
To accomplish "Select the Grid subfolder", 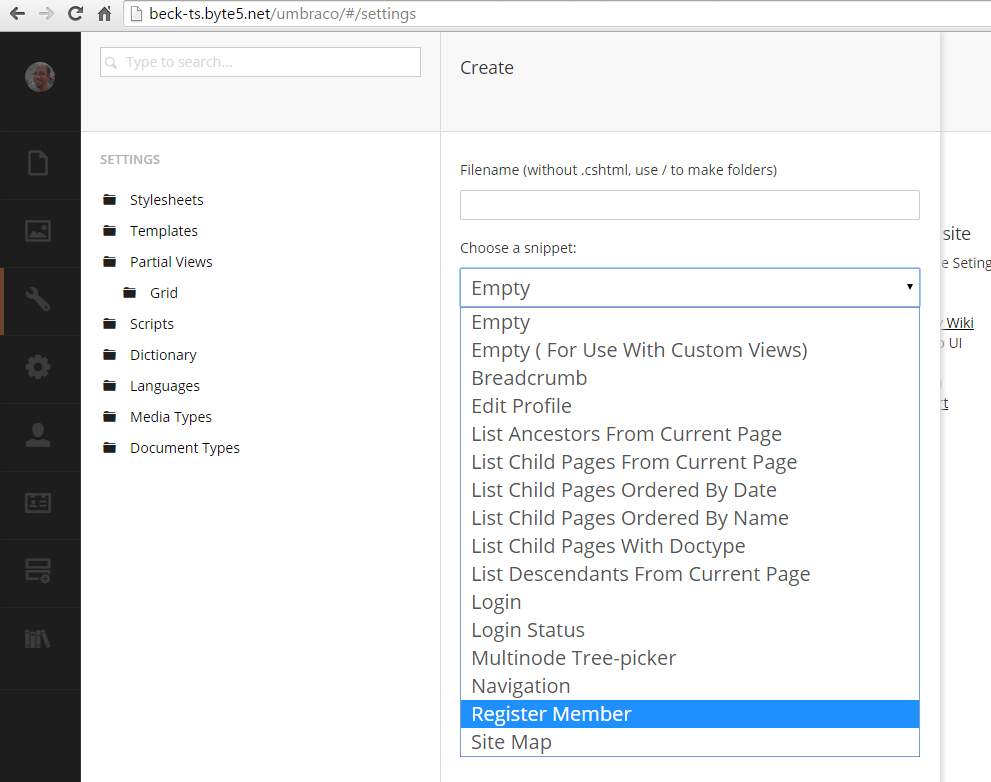I will 164,293.
